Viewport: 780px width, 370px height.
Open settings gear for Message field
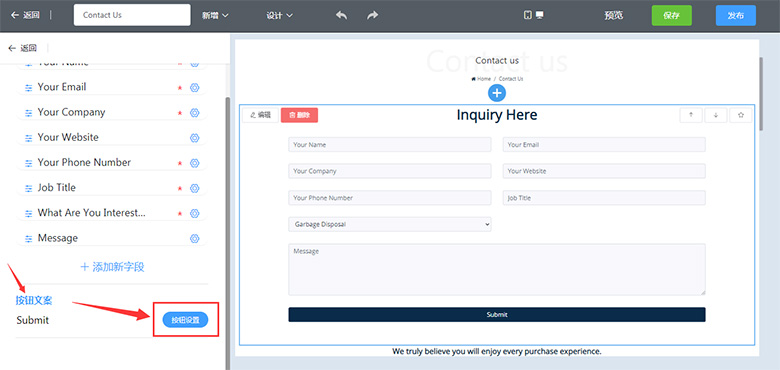(195, 239)
